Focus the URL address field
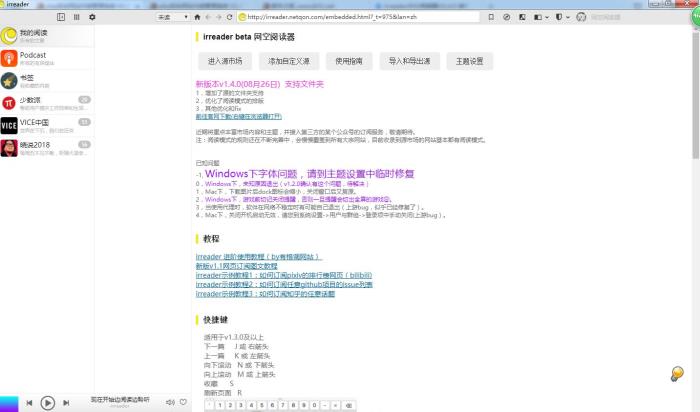Image resolution: width=700 pixels, height=412 pixels. (x=358, y=17)
